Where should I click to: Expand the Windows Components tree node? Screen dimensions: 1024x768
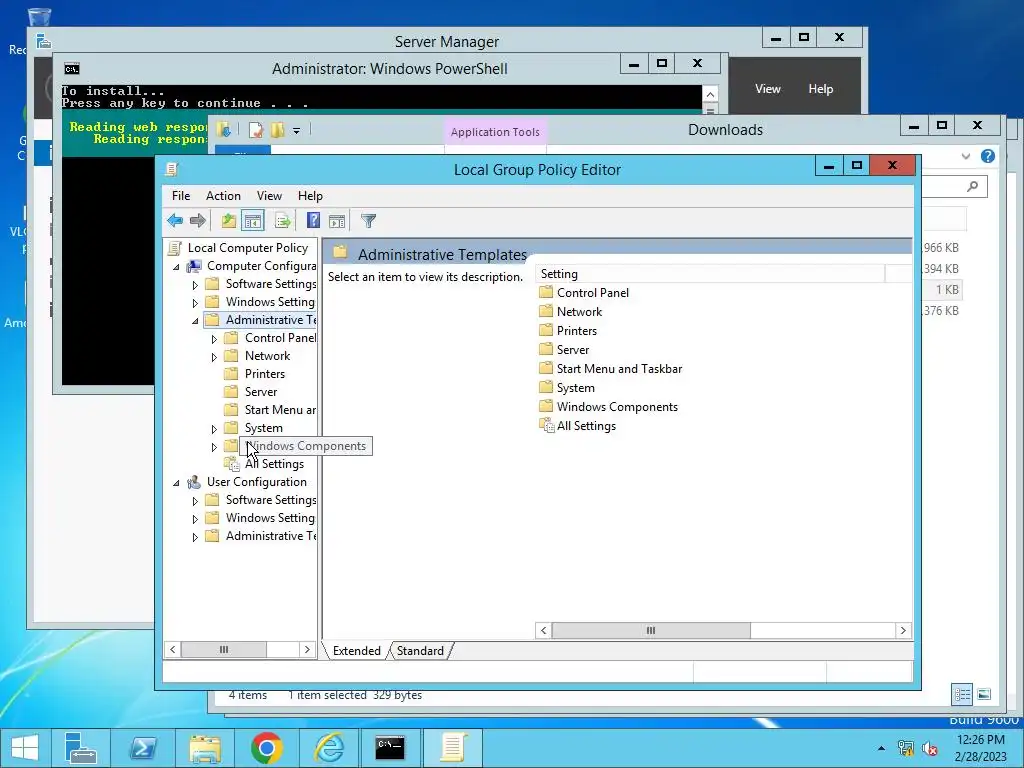coord(214,447)
